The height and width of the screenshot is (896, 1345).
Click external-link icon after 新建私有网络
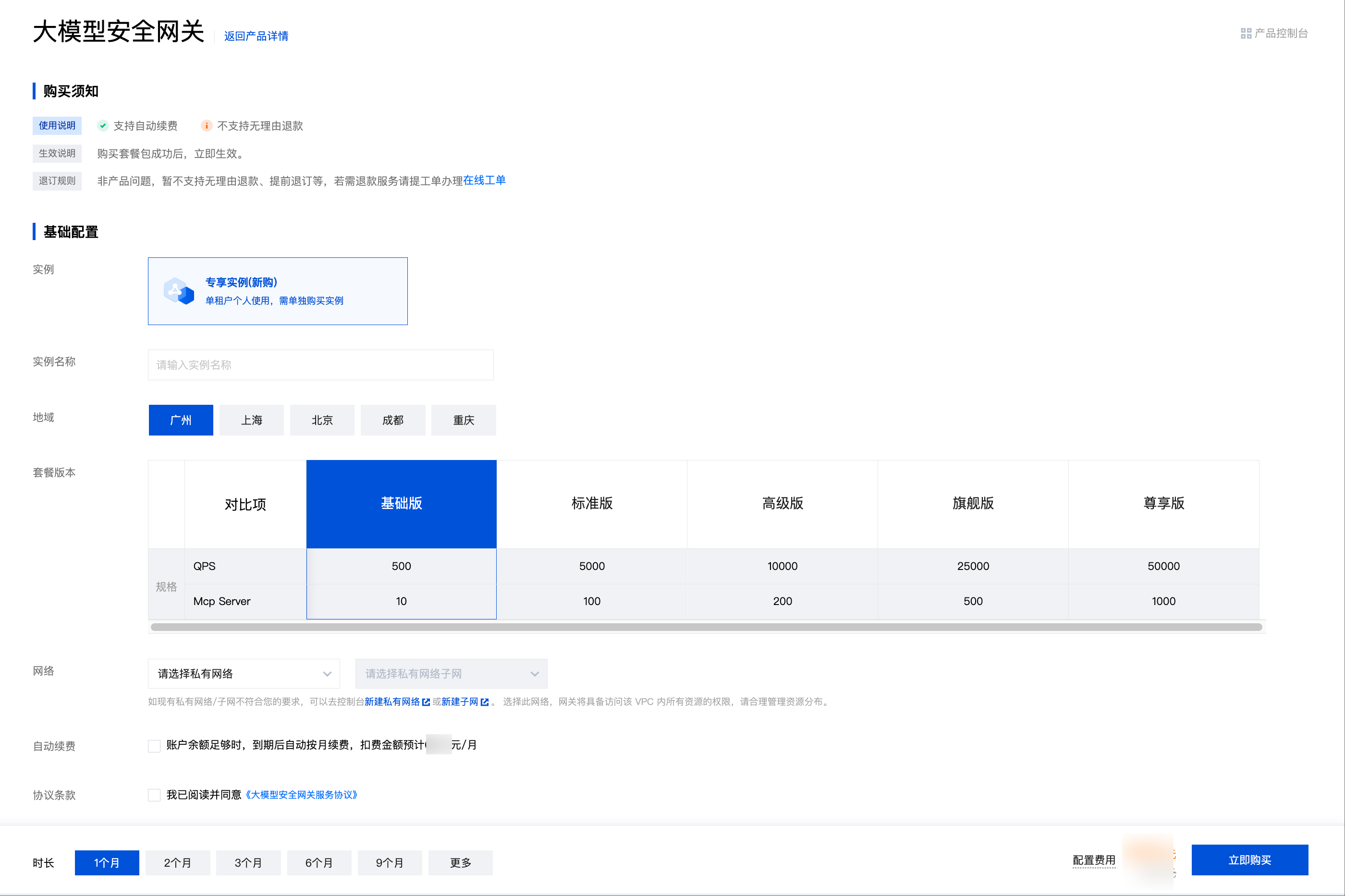[426, 702]
